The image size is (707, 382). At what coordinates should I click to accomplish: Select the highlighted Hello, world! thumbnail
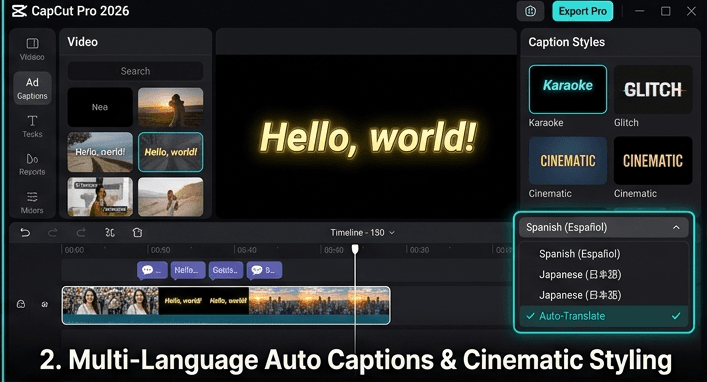tap(170, 152)
